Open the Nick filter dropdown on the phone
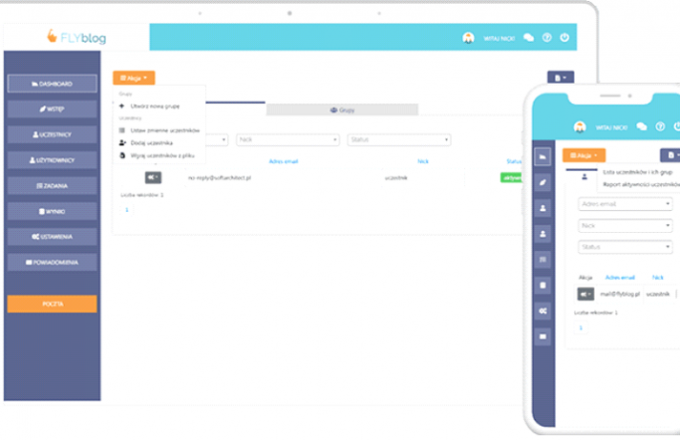The height and width of the screenshot is (440, 680). point(624,225)
